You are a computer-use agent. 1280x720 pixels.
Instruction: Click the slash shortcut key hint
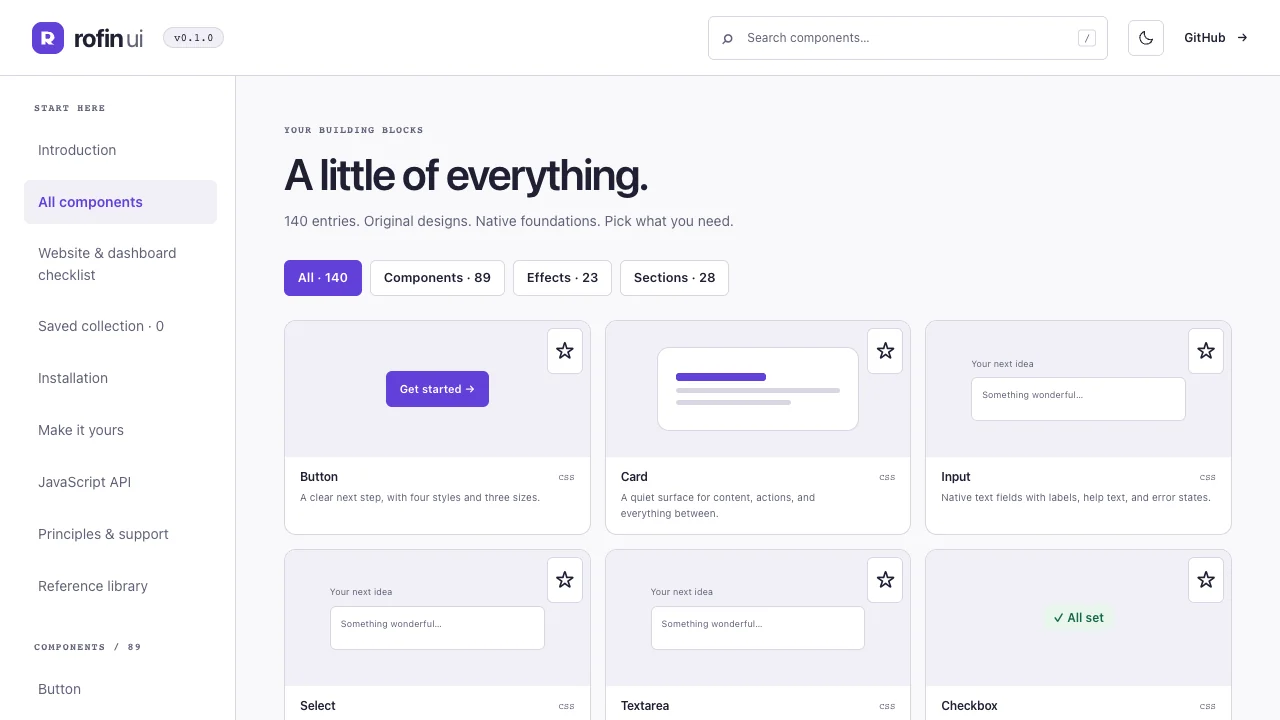click(x=1087, y=38)
